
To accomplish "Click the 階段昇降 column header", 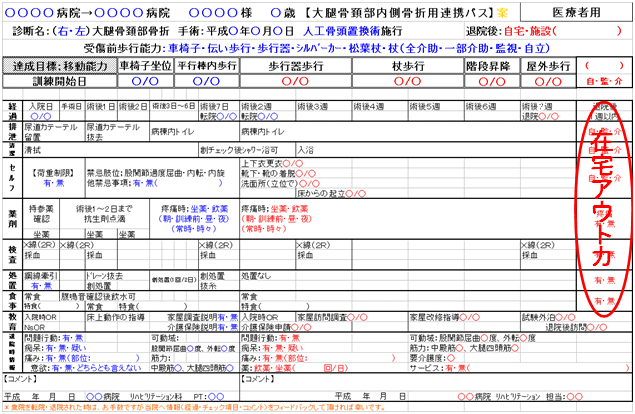I will pyautogui.click(x=483, y=66).
